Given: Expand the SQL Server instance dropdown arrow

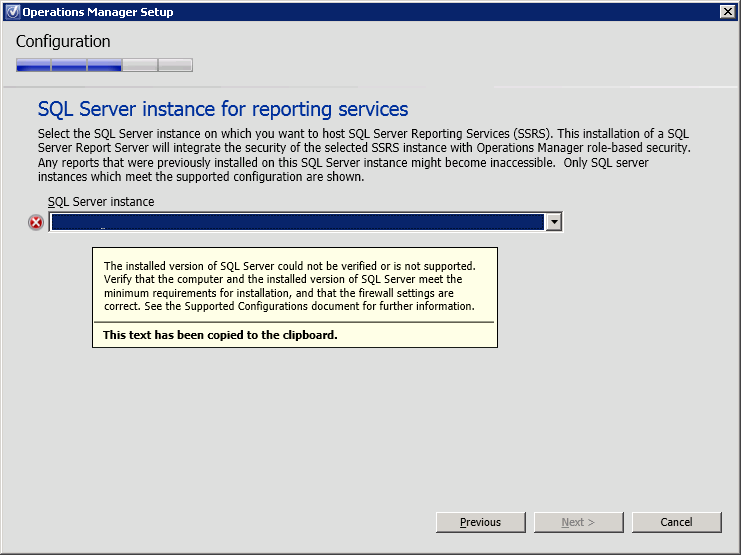Looking at the screenshot, I should [554, 222].
